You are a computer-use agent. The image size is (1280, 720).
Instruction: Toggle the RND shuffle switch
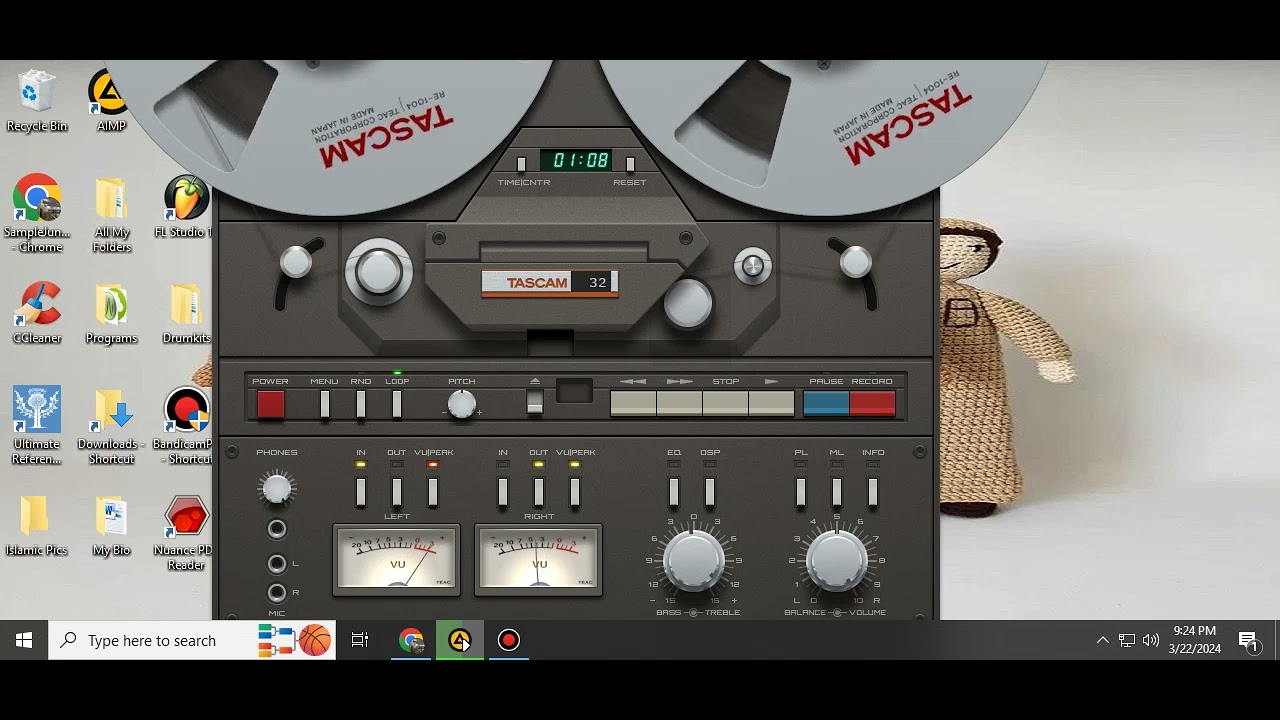tap(361, 404)
